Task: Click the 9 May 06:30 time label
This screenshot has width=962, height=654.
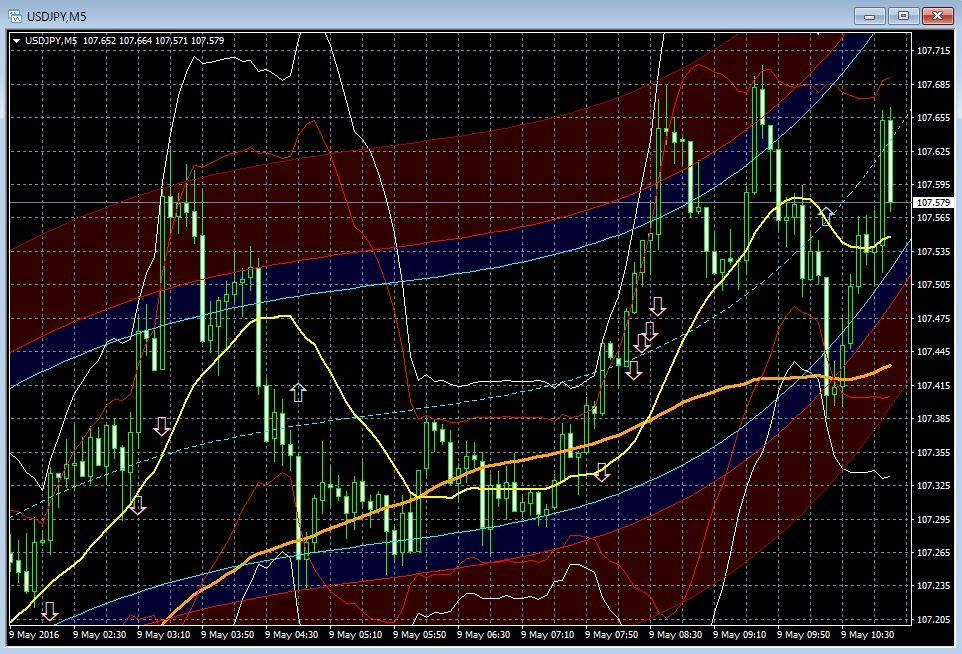Action: (x=483, y=634)
